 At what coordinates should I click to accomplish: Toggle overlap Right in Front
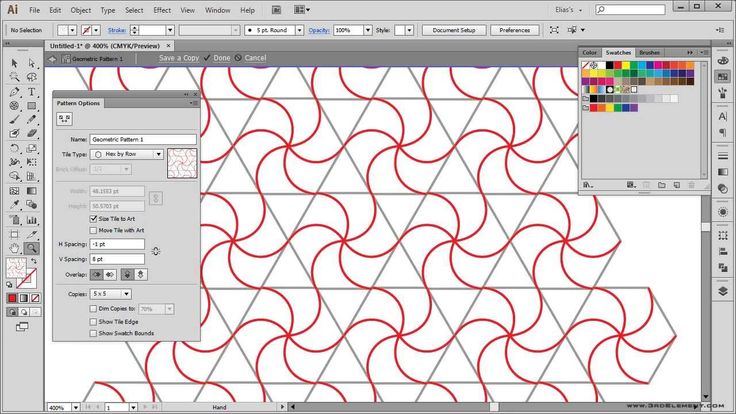(x=110, y=275)
